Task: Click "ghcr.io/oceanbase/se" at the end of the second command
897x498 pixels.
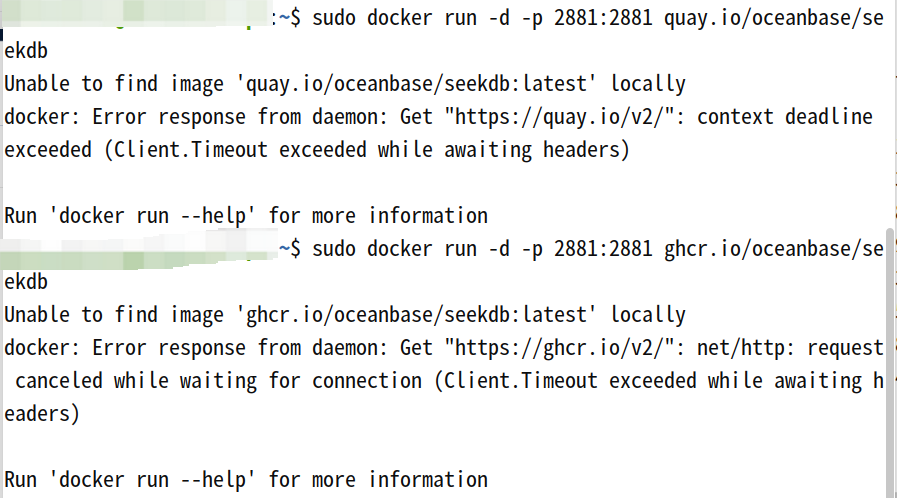Action: coord(773,249)
